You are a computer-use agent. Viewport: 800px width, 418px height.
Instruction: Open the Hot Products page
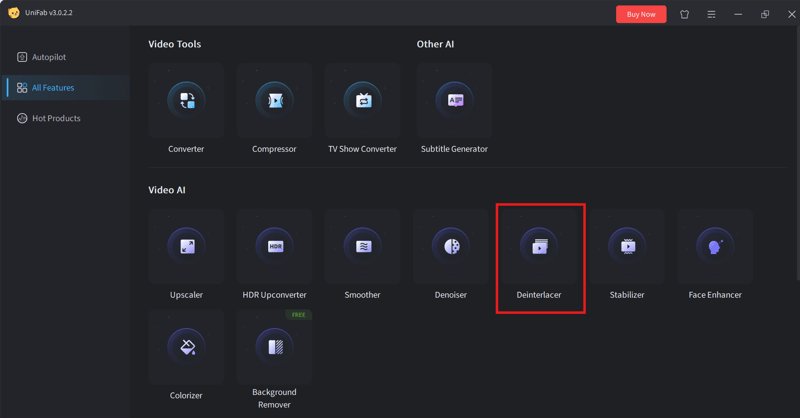pyautogui.click(x=56, y=118)
